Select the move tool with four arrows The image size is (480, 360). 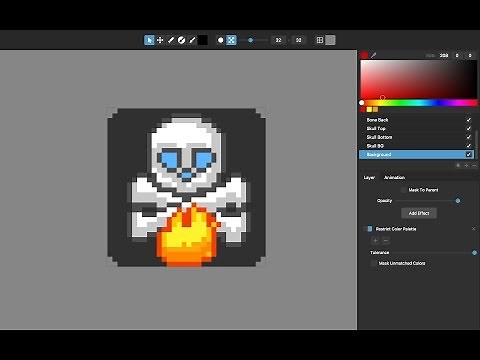pos(160,40)
